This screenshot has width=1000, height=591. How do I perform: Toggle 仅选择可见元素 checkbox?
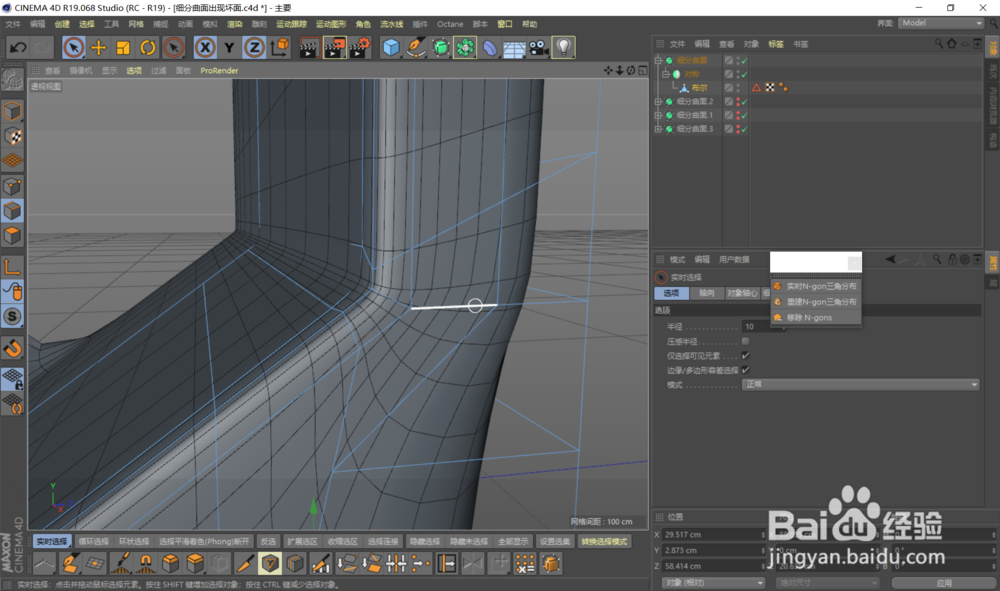pyautogui.click(x=746, y=356)
